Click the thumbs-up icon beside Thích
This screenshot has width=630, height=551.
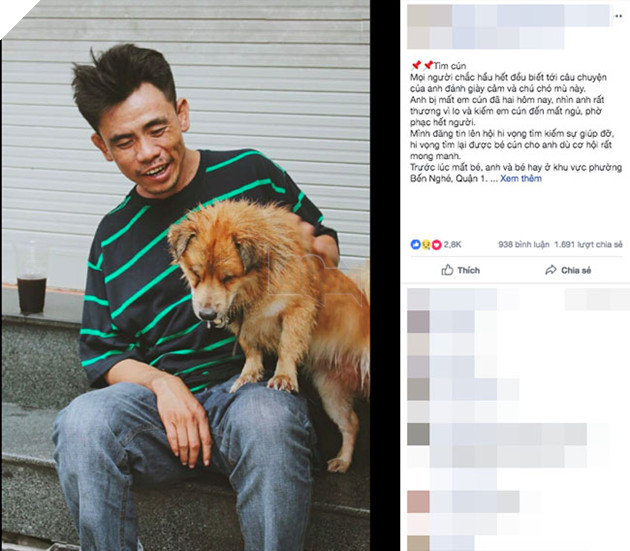[x=447, y=270]
